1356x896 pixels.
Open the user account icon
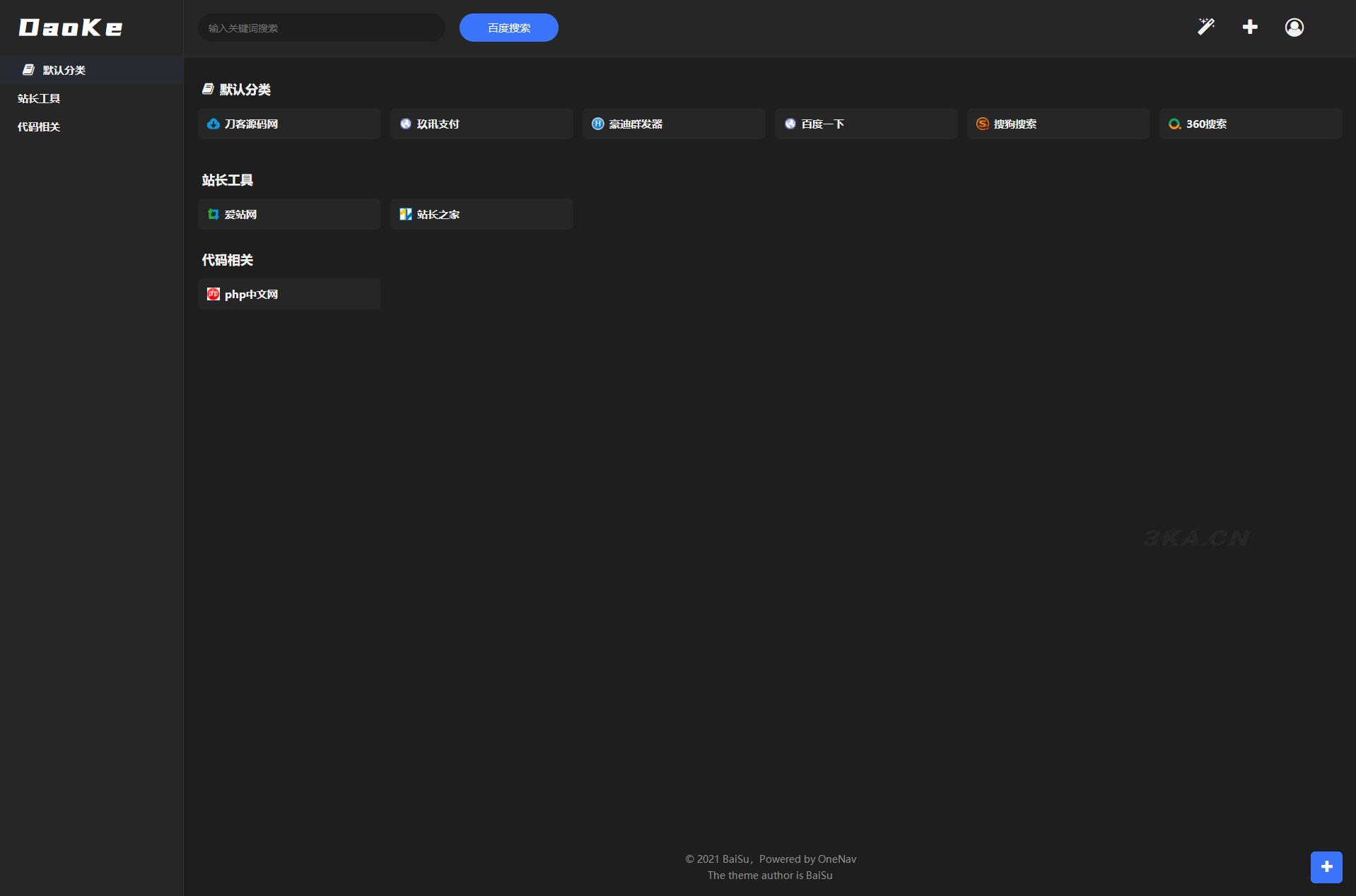click(1294, 27)
